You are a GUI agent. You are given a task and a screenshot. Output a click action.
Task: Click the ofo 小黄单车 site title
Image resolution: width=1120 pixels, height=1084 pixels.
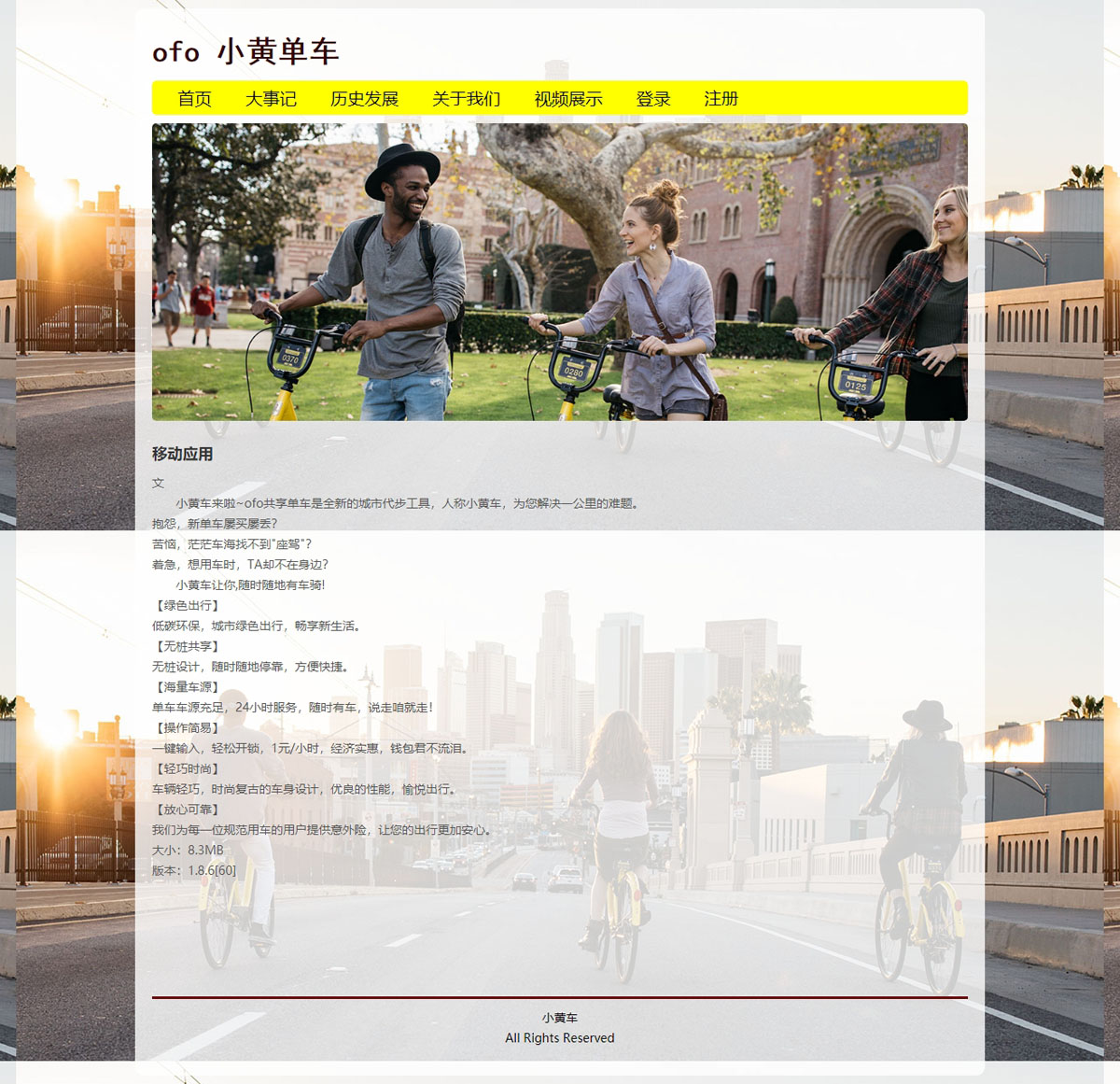(245, 51)
